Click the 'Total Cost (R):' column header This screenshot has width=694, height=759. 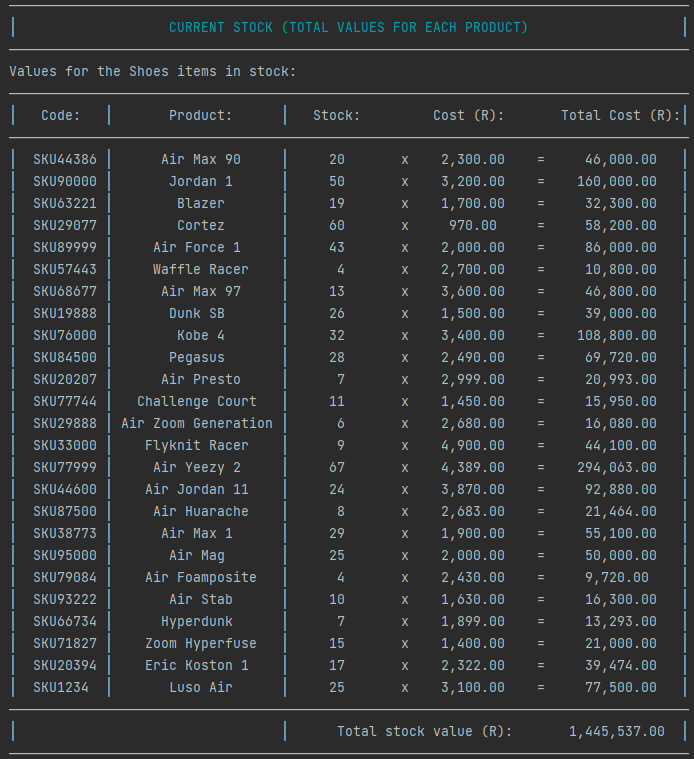point(620,115)
